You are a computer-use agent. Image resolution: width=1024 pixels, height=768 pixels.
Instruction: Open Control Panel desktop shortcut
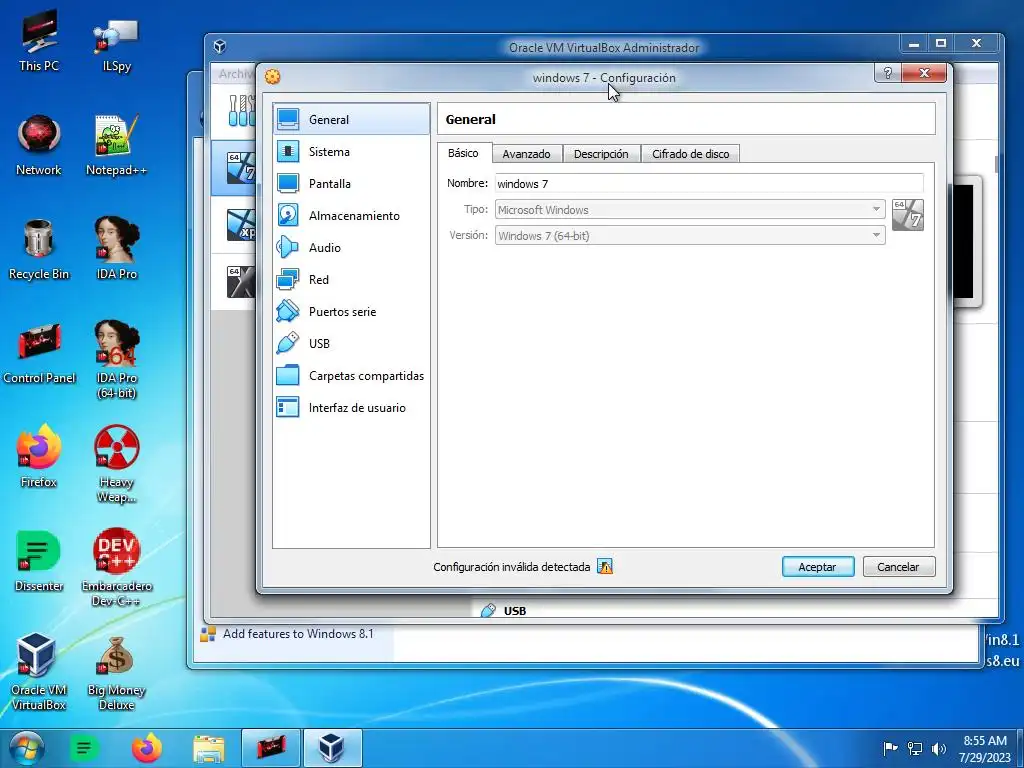pyautogui.click(x=39, y=353)
